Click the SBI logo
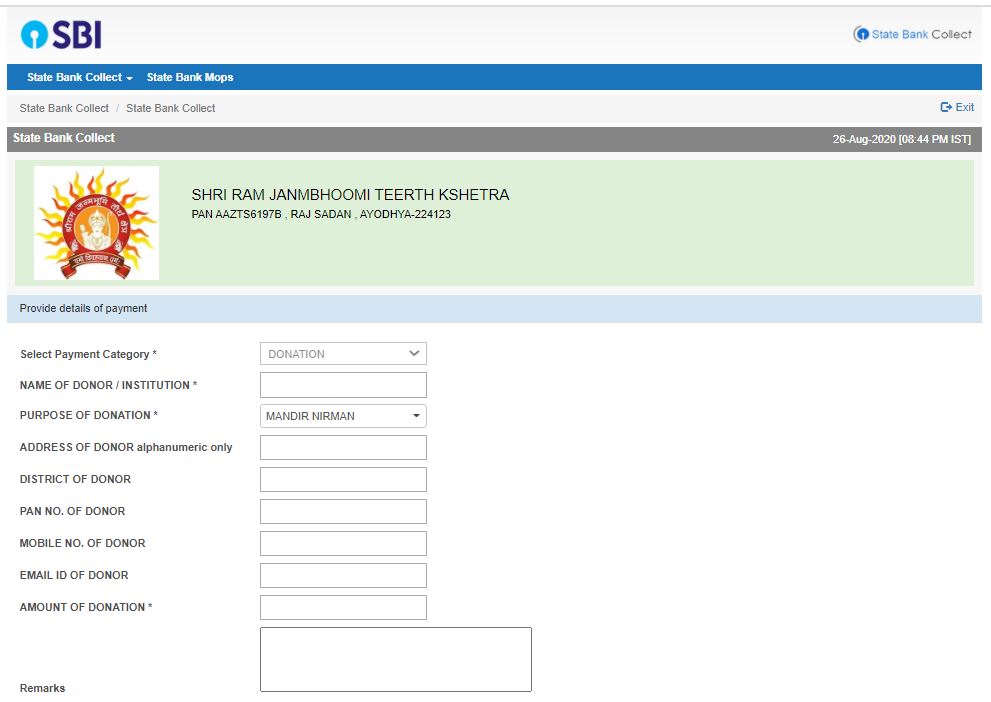 pos(61,34)
